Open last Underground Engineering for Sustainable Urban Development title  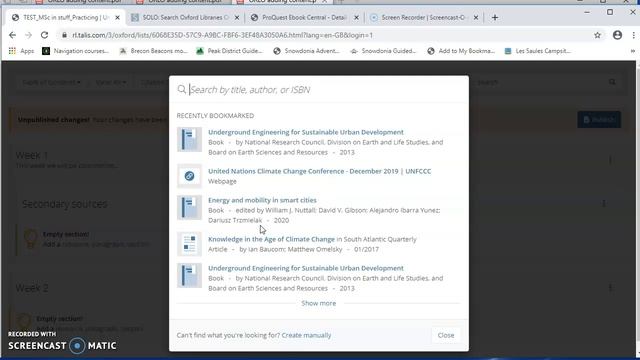click(x=306, y=268)
